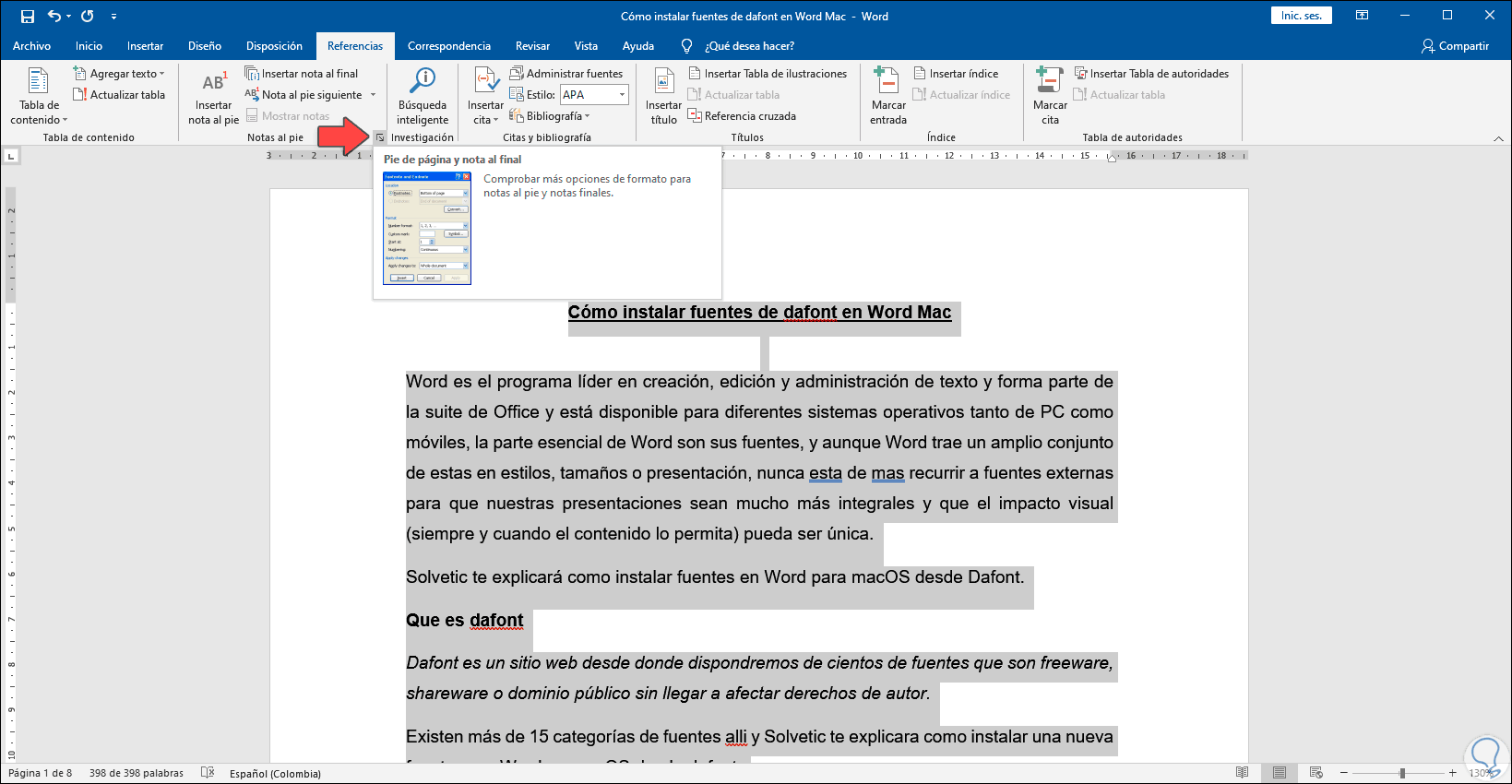This screenshot has width=1512, height=784.
Task: Undo the last action
Action: pyautogui.click(x=54, y=16)
